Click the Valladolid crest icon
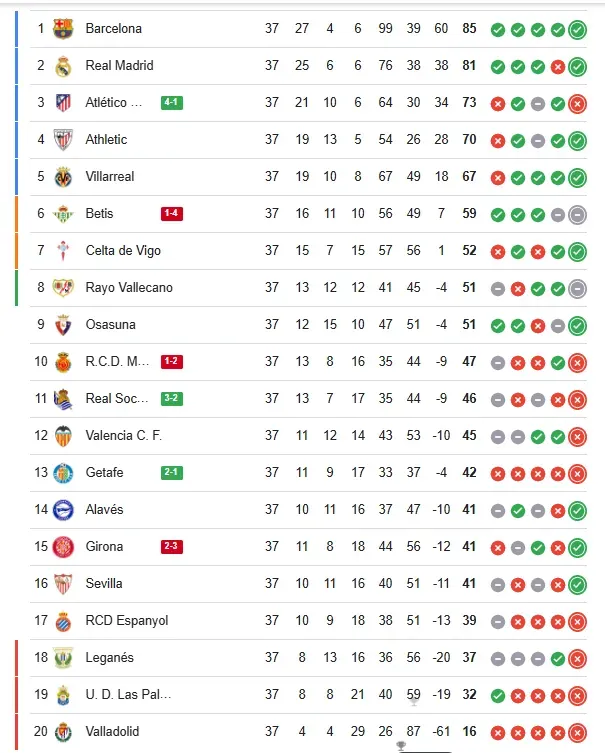605x753 pixels. (x=63, y=732)
